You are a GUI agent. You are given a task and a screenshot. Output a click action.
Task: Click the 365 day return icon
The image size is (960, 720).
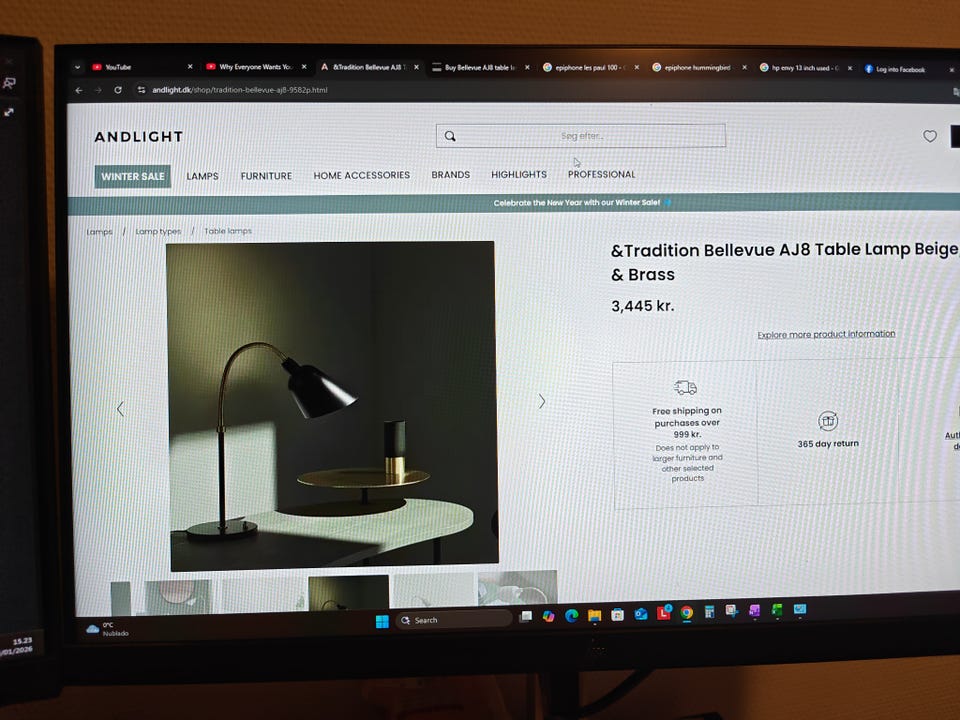[828, 421]
